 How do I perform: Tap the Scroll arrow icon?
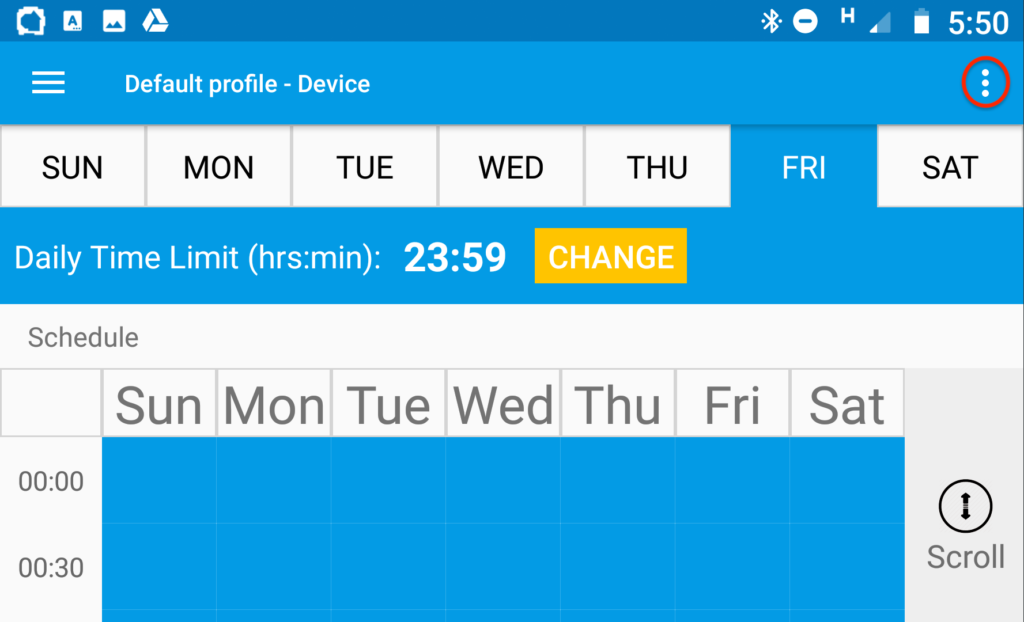pos(965,506)
